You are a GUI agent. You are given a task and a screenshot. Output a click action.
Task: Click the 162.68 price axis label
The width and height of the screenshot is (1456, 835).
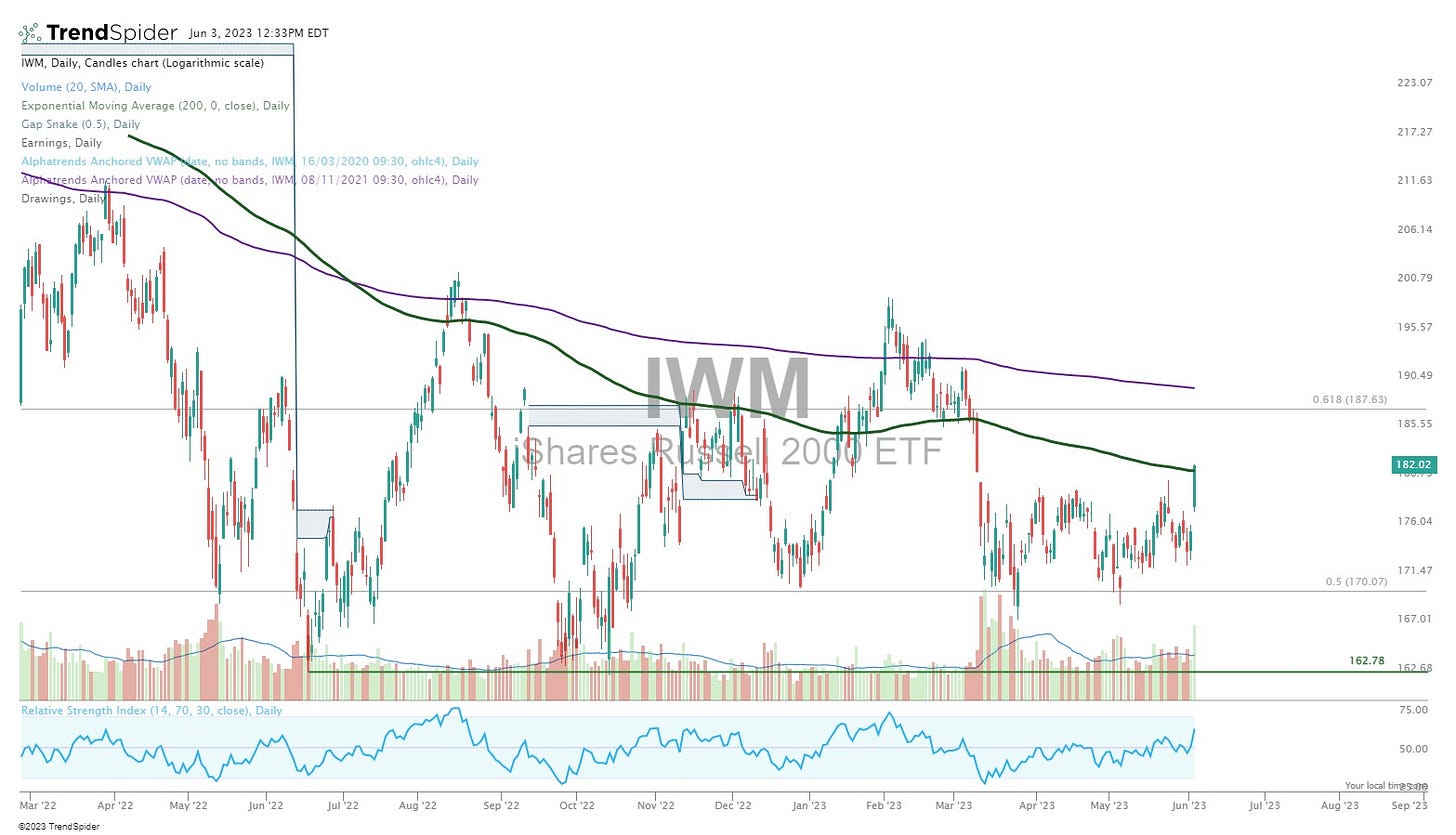coord(1415,668)
